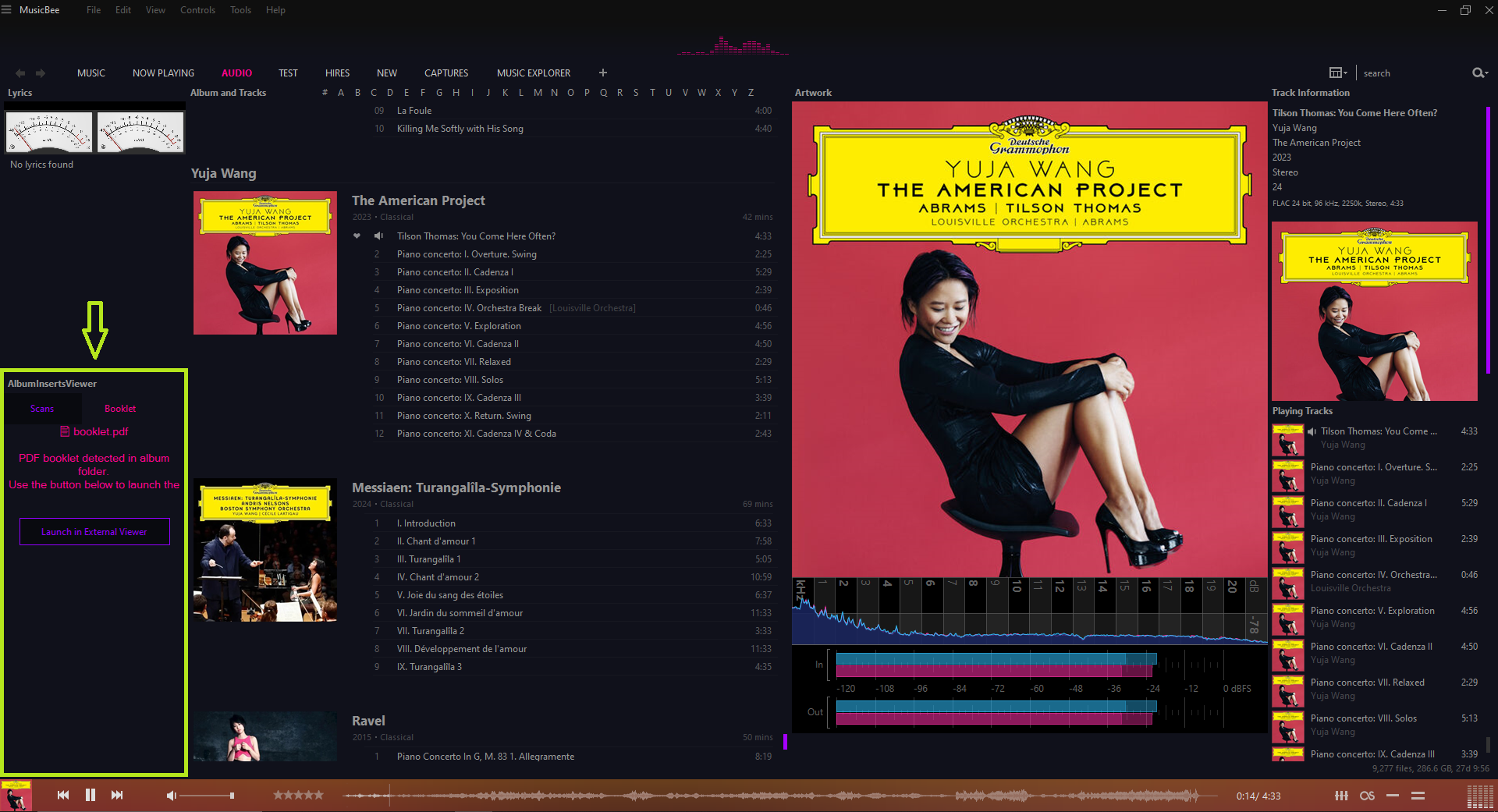Open the Tools menu
This screenshot has width=1498, height=812.
point(240,10)
